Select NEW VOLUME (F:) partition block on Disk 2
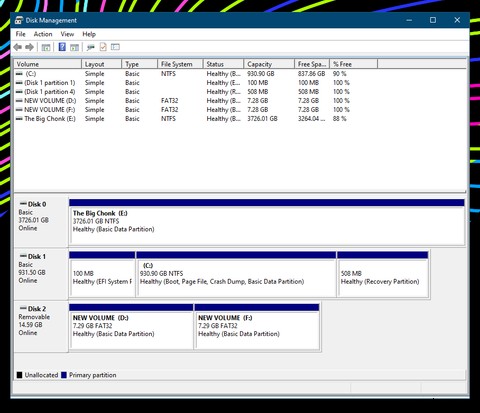Viewport: 480px width, 413px height. click(257, 327)
